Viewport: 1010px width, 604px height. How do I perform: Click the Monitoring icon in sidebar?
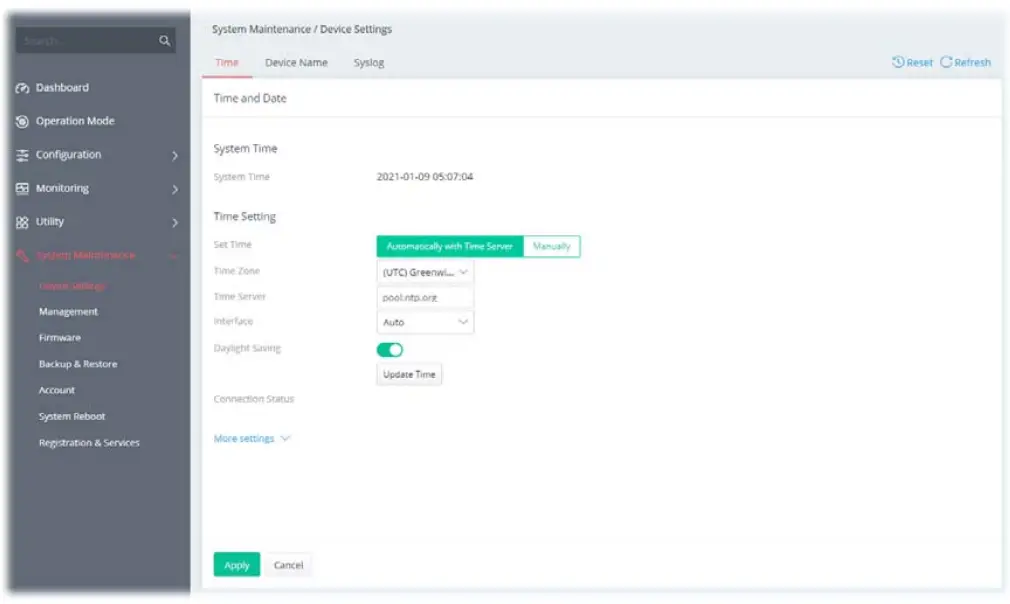pyautogui.click(x=23, y=189)
